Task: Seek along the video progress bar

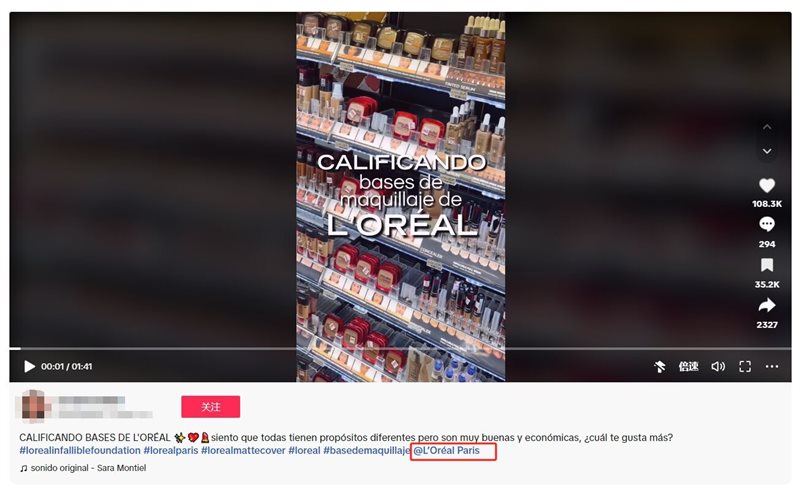Action: 400,349
